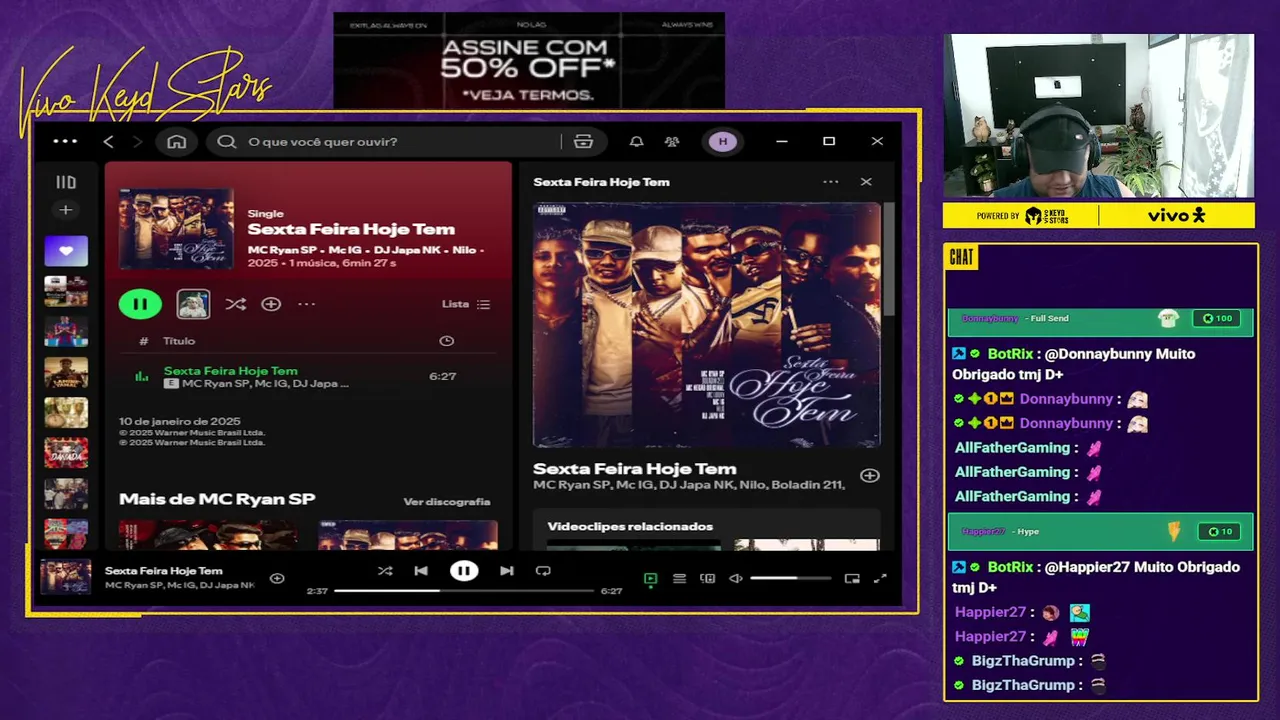Viewport: 1280px width, 720px height.
Task: Adjust the volume slider
Action: coord(790,578)
